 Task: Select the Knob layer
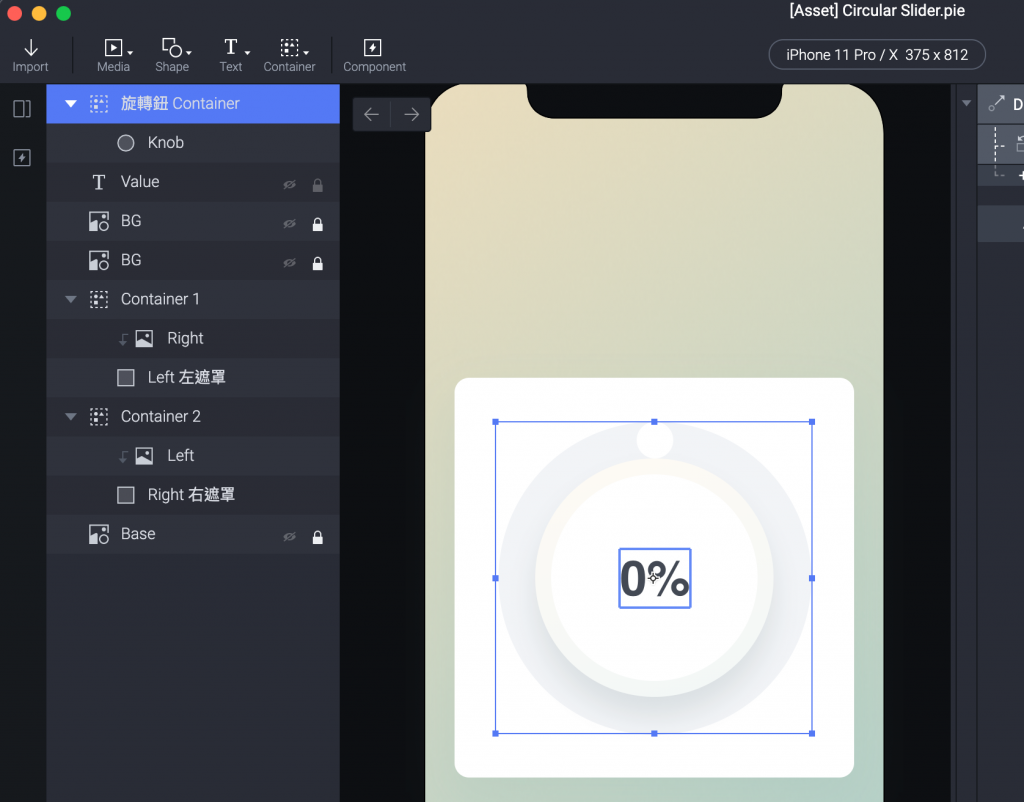tap(193, 143)
